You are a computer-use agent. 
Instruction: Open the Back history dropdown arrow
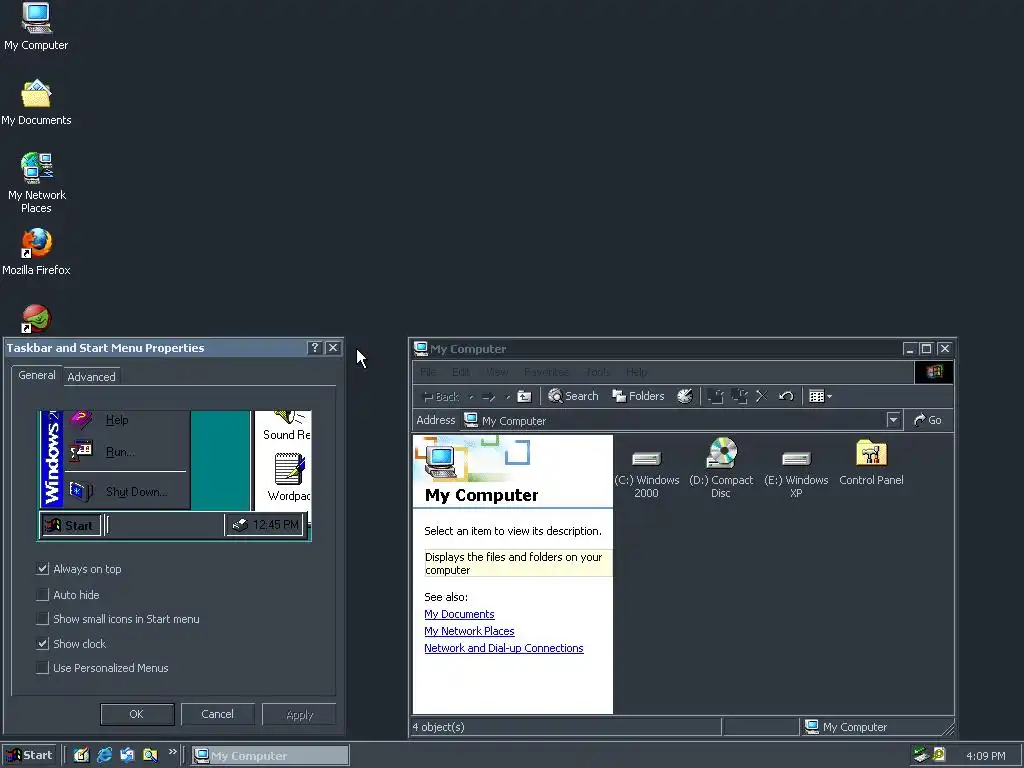471,396
